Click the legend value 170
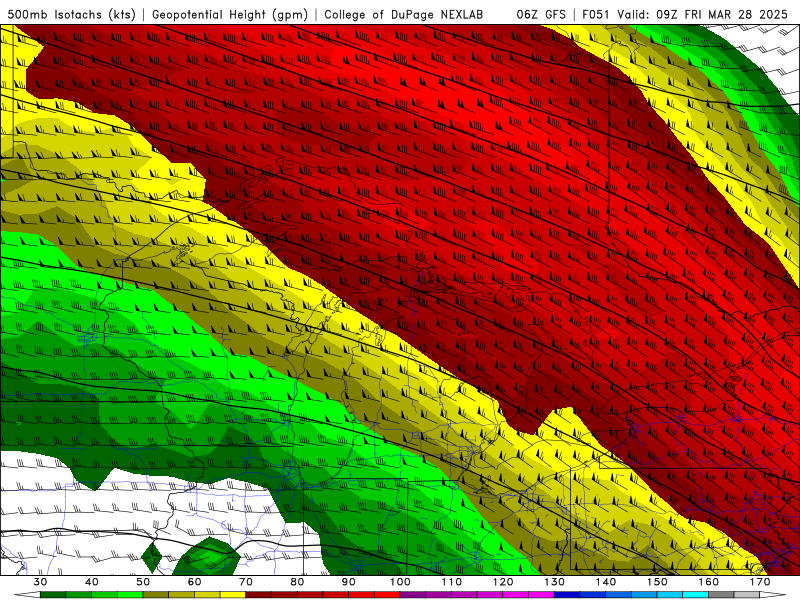Viewport: 800px width, 600px height. pyautogui.click(x=760, y=582)
